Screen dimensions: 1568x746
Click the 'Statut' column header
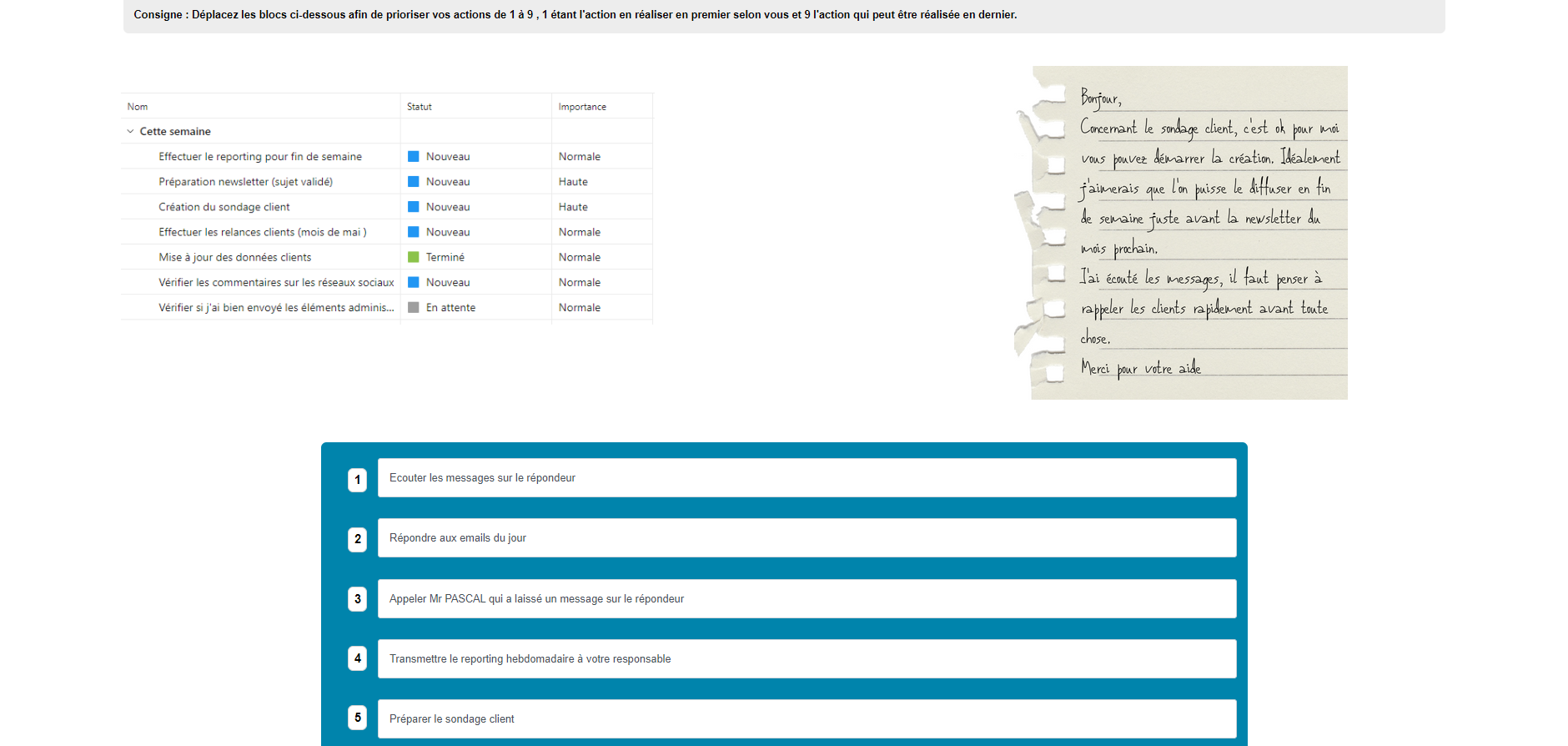(419, 107)
